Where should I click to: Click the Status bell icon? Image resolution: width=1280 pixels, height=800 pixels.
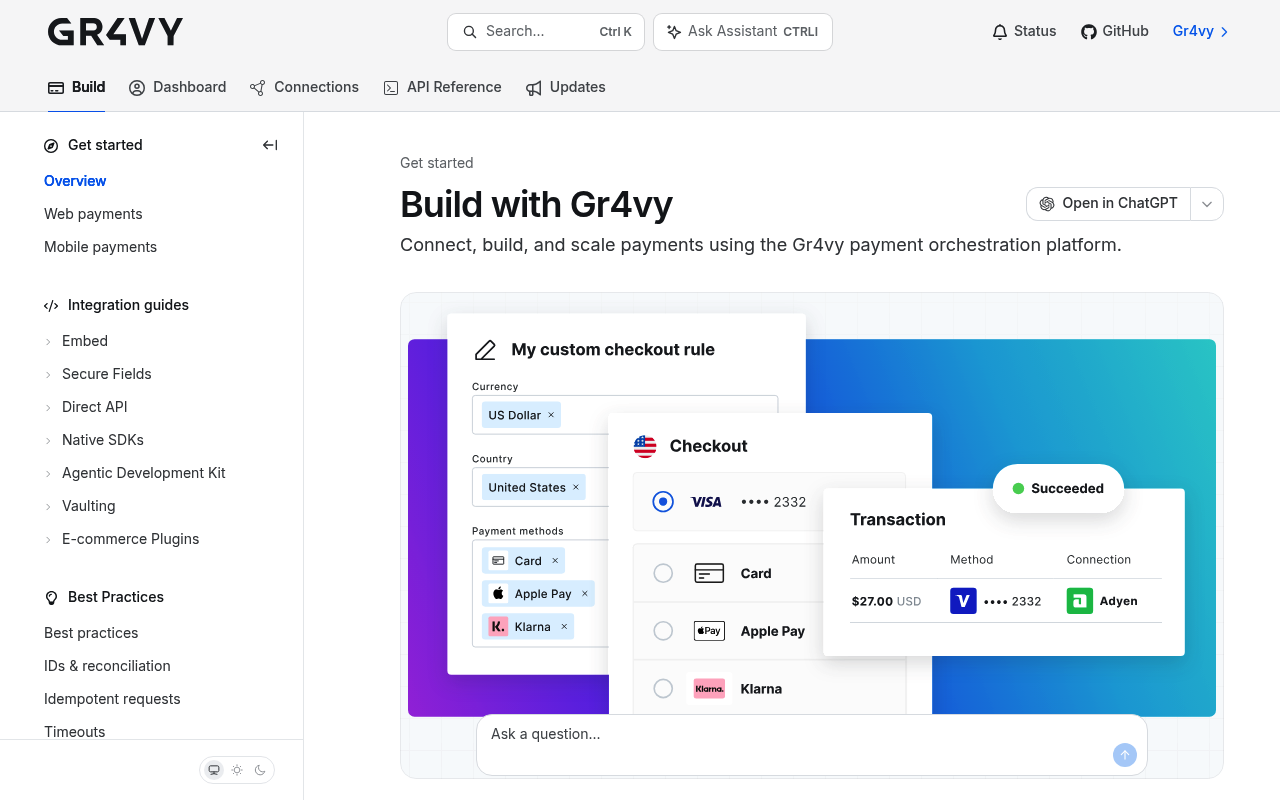point(1000,32)
